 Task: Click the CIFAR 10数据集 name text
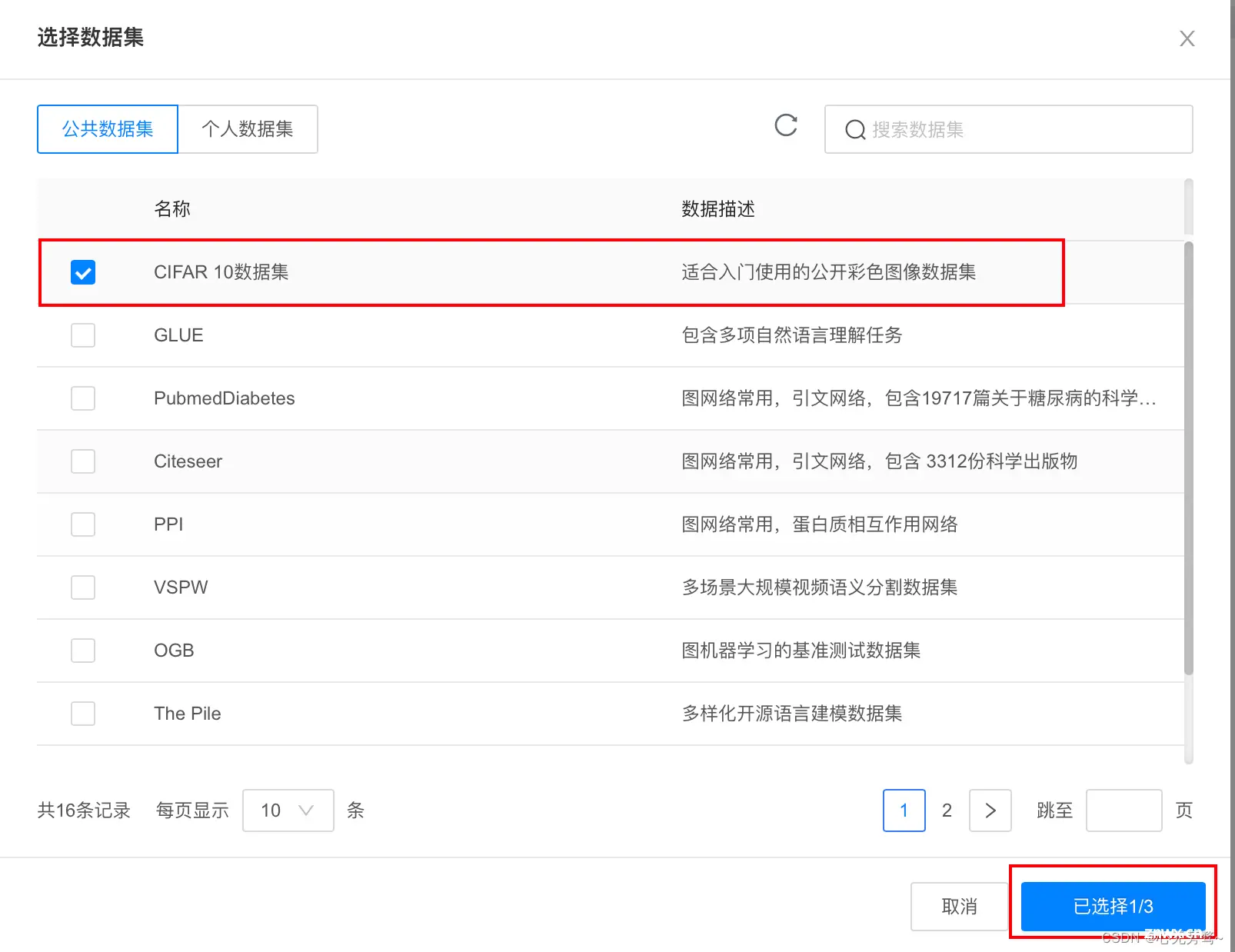click(x=221, y=272)
